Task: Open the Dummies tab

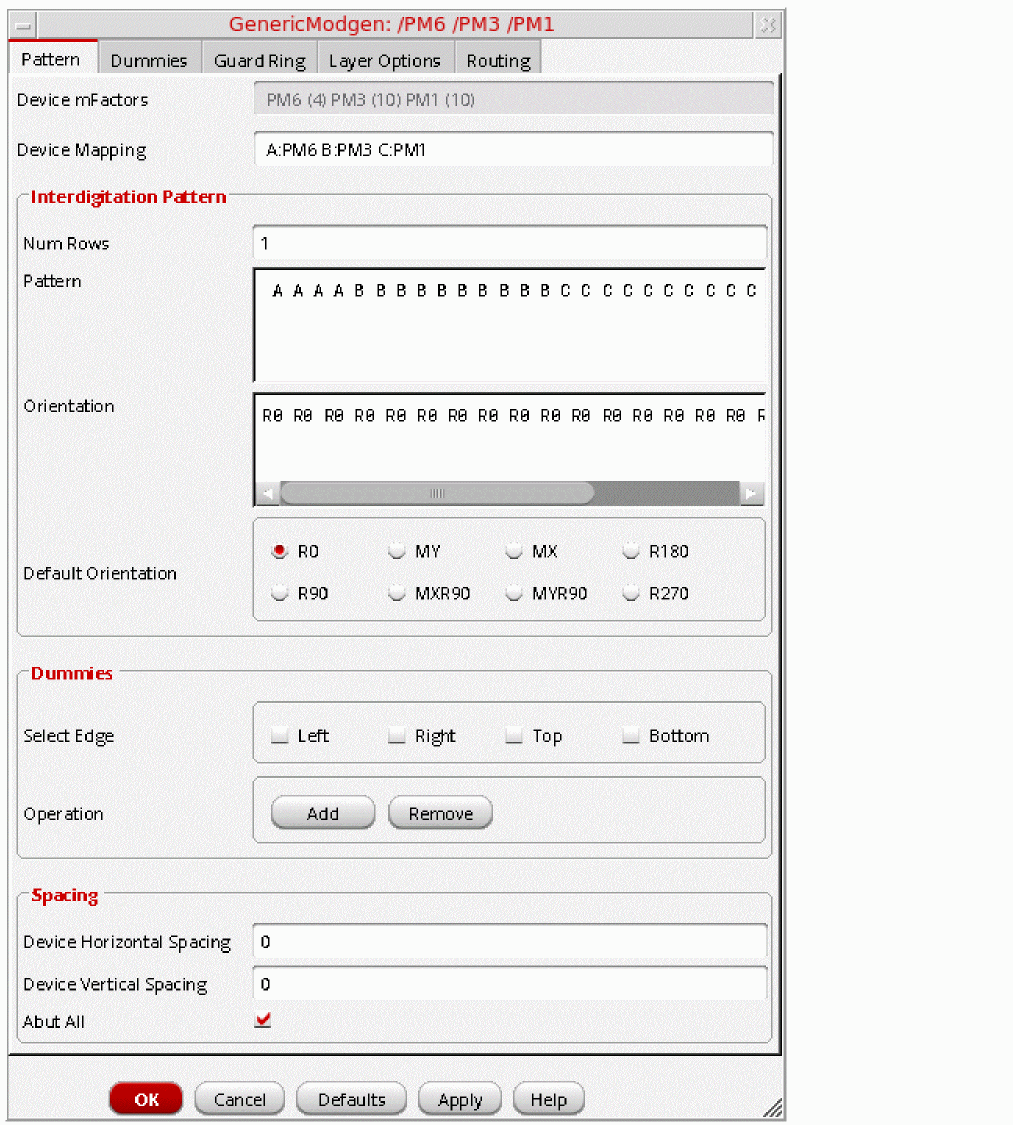Action: (149, 60)
